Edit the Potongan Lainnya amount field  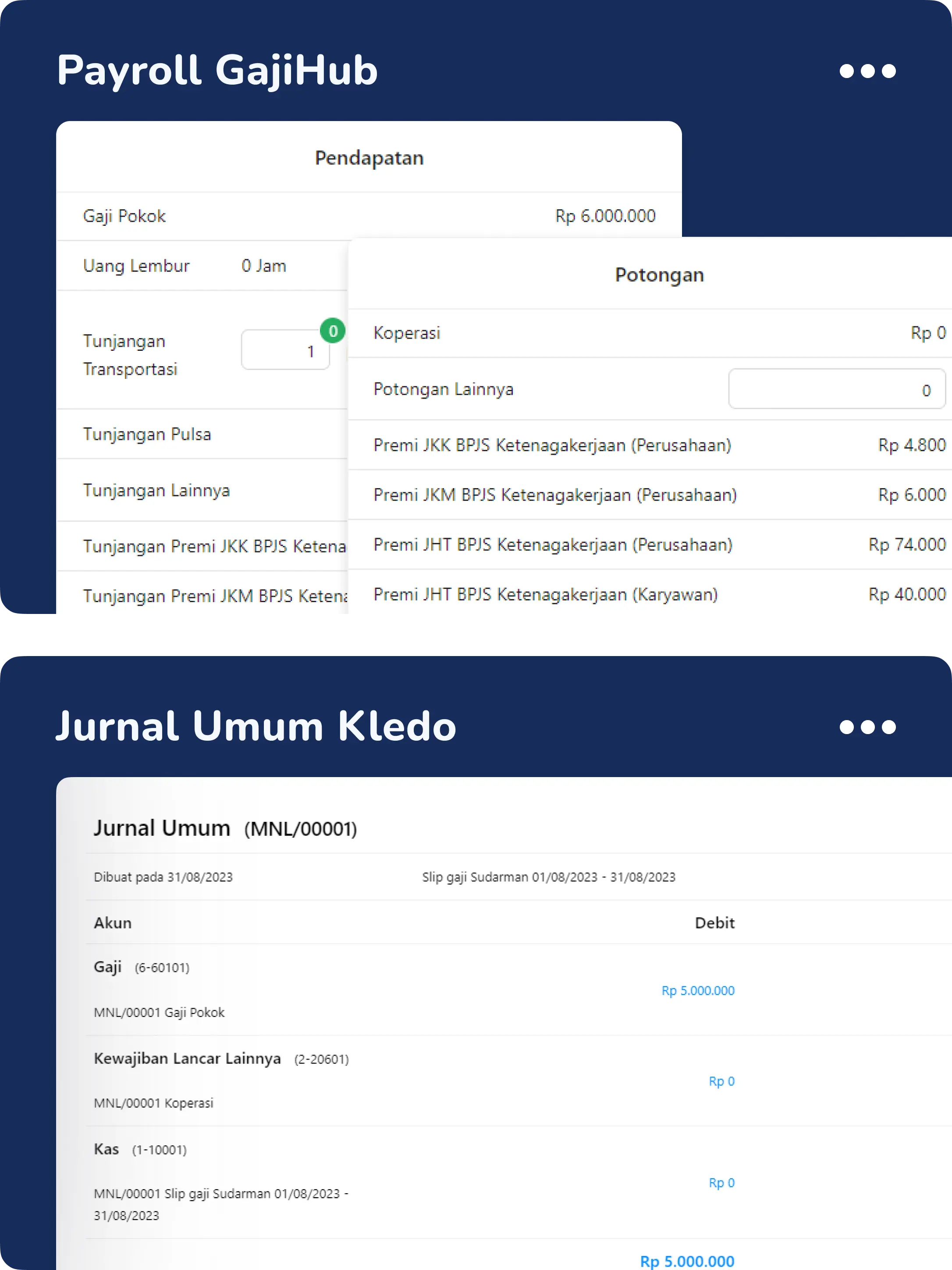837,389
